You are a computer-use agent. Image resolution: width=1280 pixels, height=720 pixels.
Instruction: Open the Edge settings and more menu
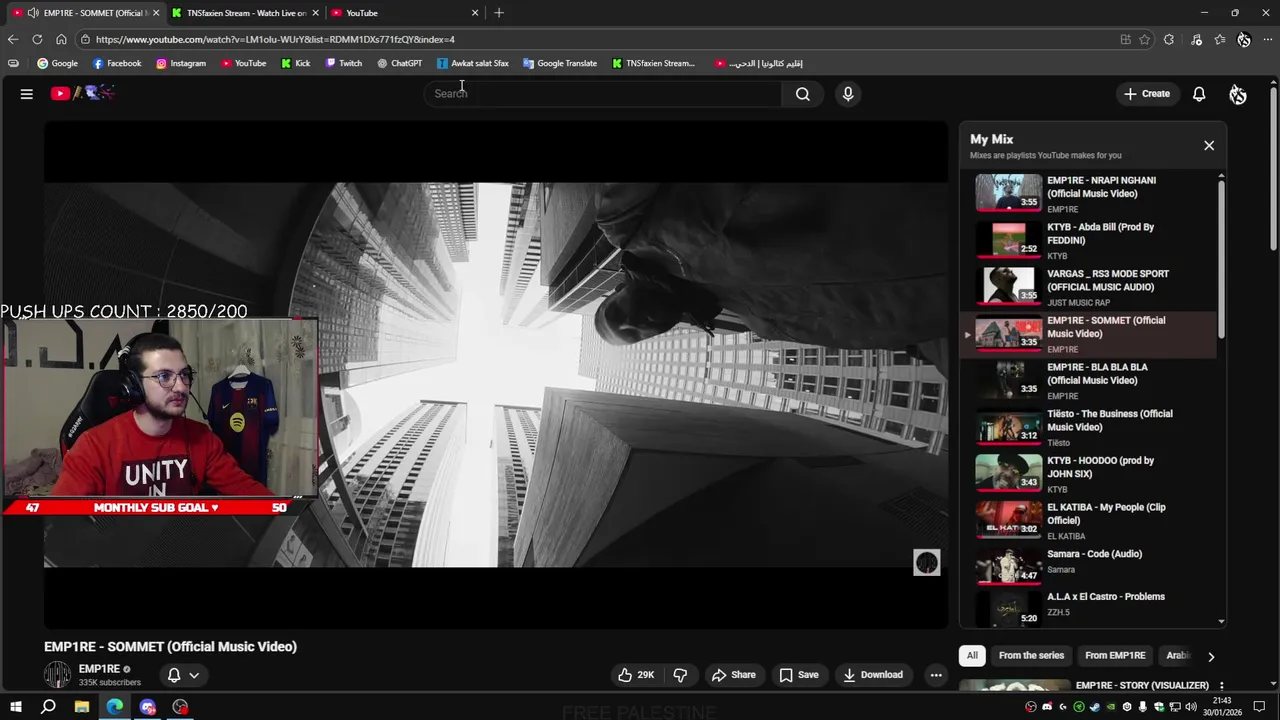(1268, 39)
